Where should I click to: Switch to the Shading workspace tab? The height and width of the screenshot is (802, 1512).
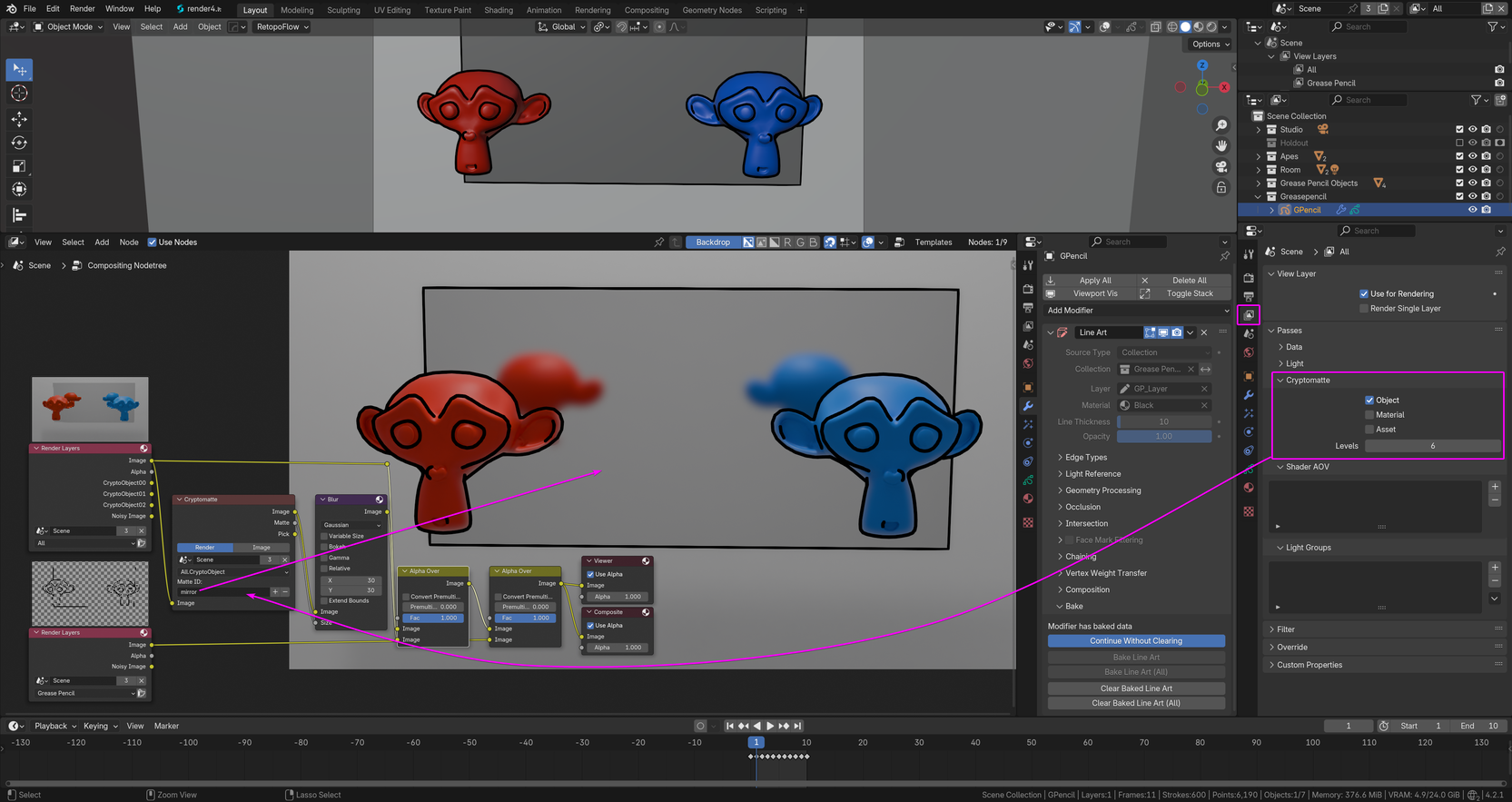(x=499, y=10)
